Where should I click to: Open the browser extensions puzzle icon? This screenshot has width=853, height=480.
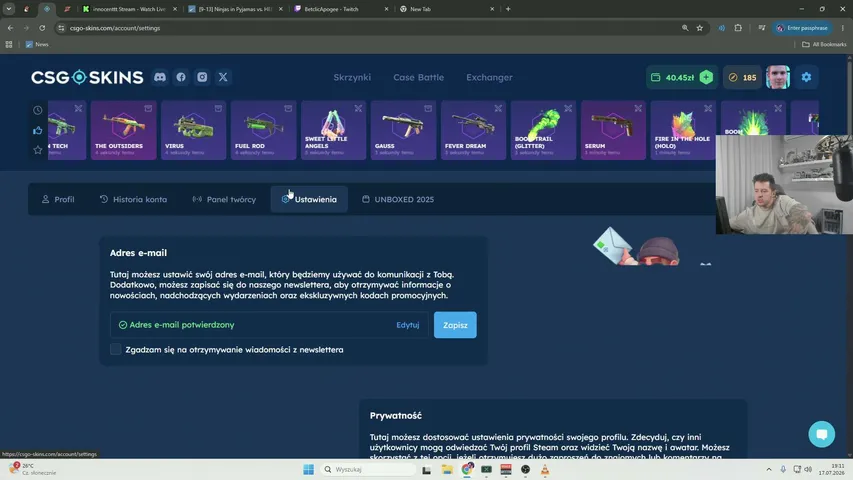738,28
